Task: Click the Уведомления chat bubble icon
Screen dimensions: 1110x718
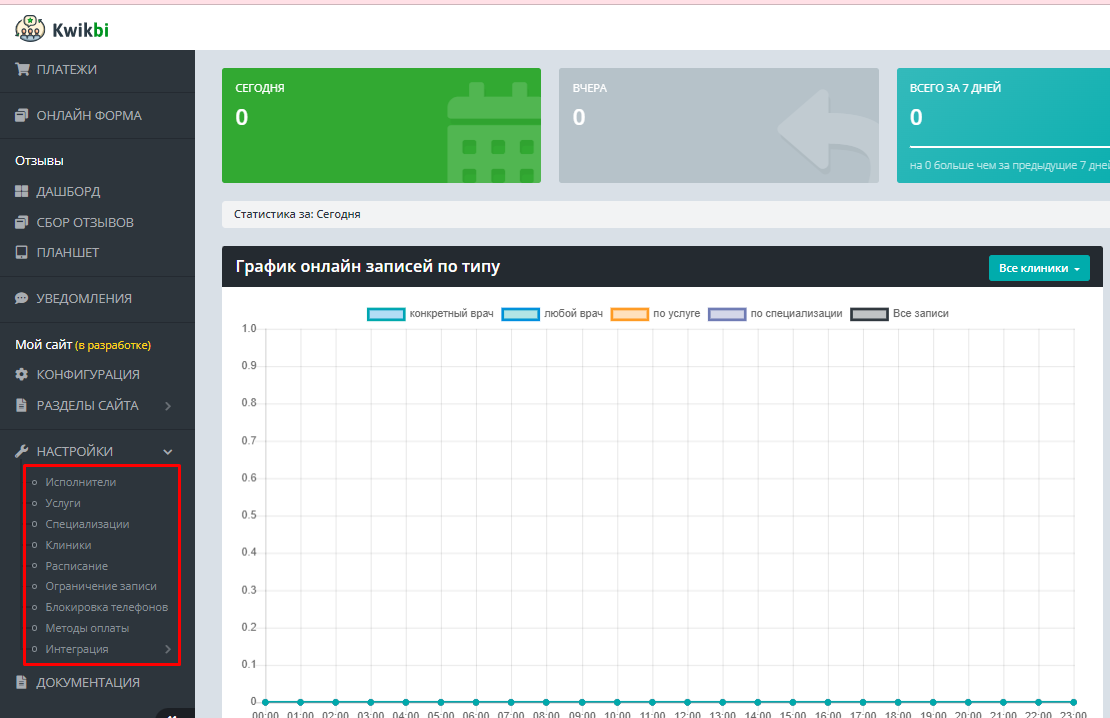Action: tap(21, 299)
